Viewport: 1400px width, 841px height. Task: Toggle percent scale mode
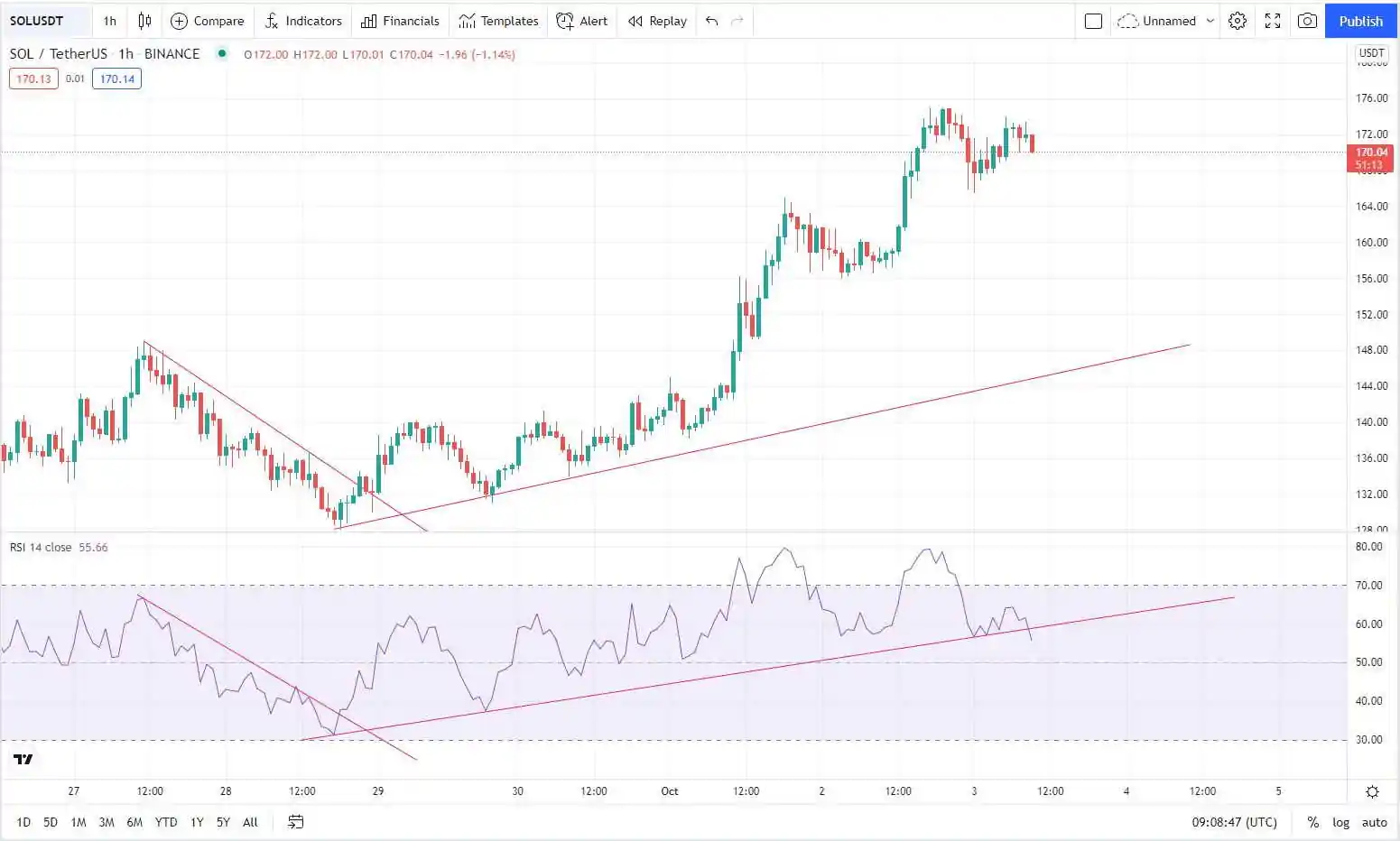tap(1312, 822)
